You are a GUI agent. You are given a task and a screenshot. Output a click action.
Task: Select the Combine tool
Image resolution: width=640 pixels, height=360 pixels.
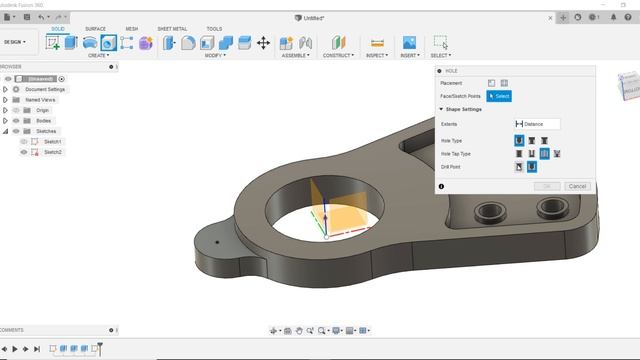pos(226,42)
